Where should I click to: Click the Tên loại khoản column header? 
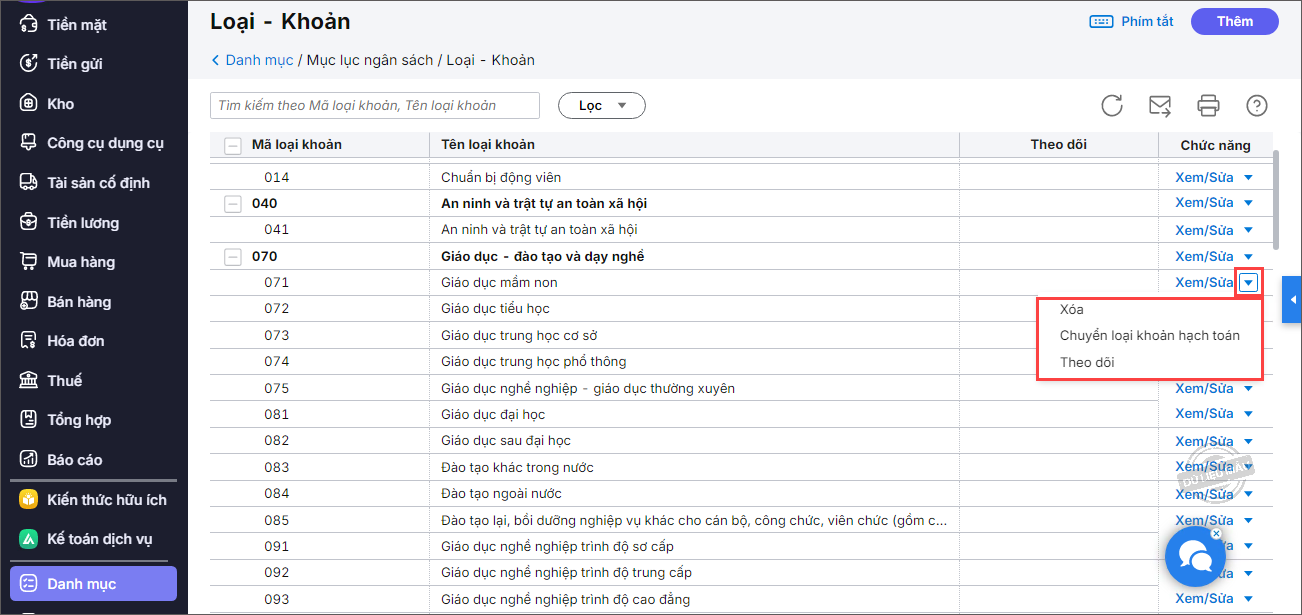(x=694, y=145)
